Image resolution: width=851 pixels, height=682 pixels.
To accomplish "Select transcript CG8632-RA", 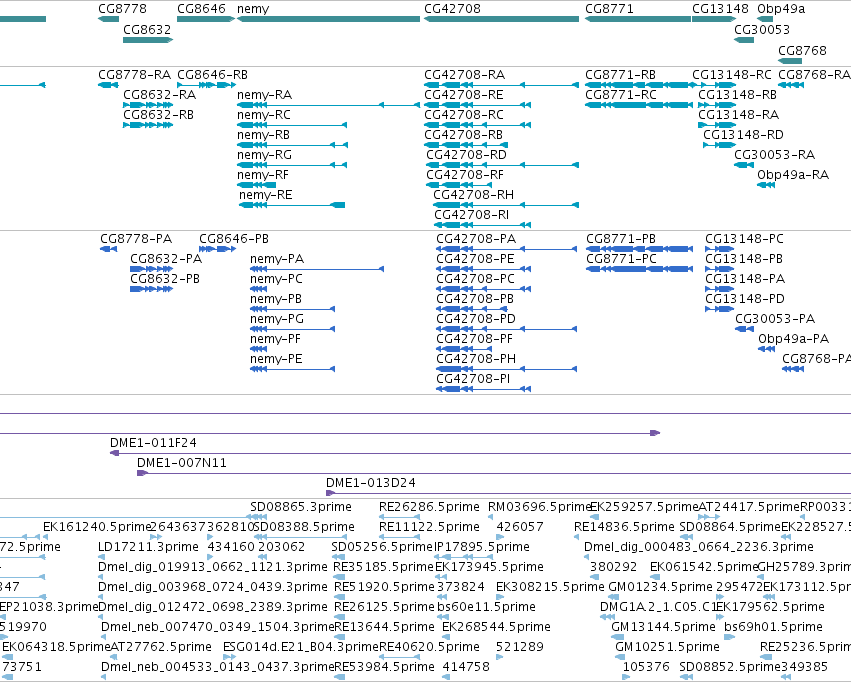I will pyautogui.click(x=148, y=105).
